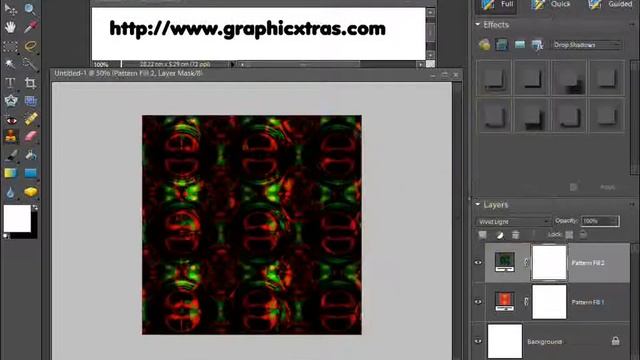Screen dimensions: 640x360
Task: Click Apply button in Effects panel
Action: pyautogui.click(x=607, y=187)
